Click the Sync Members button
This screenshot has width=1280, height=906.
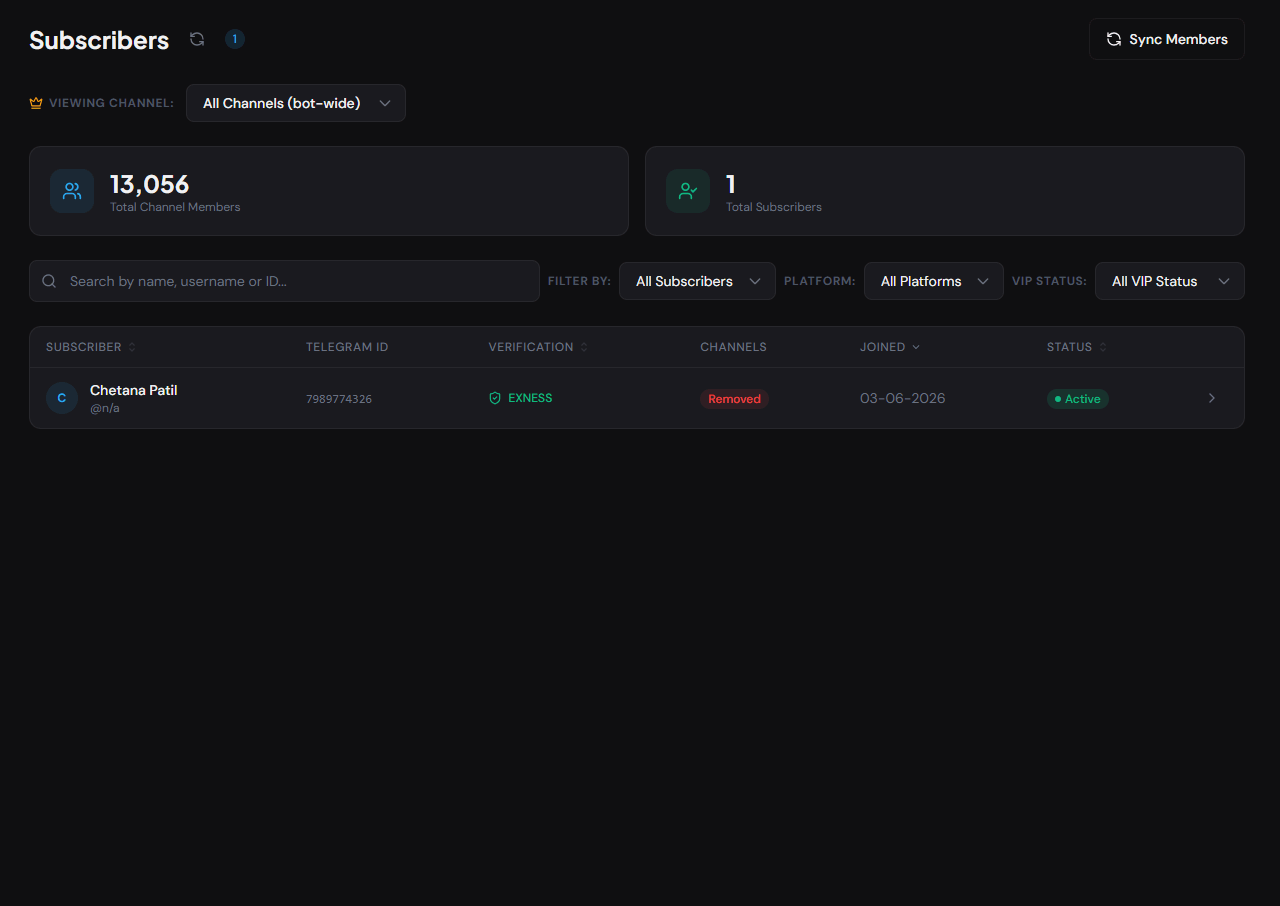pyautogui.click(x=1166, y=39)
